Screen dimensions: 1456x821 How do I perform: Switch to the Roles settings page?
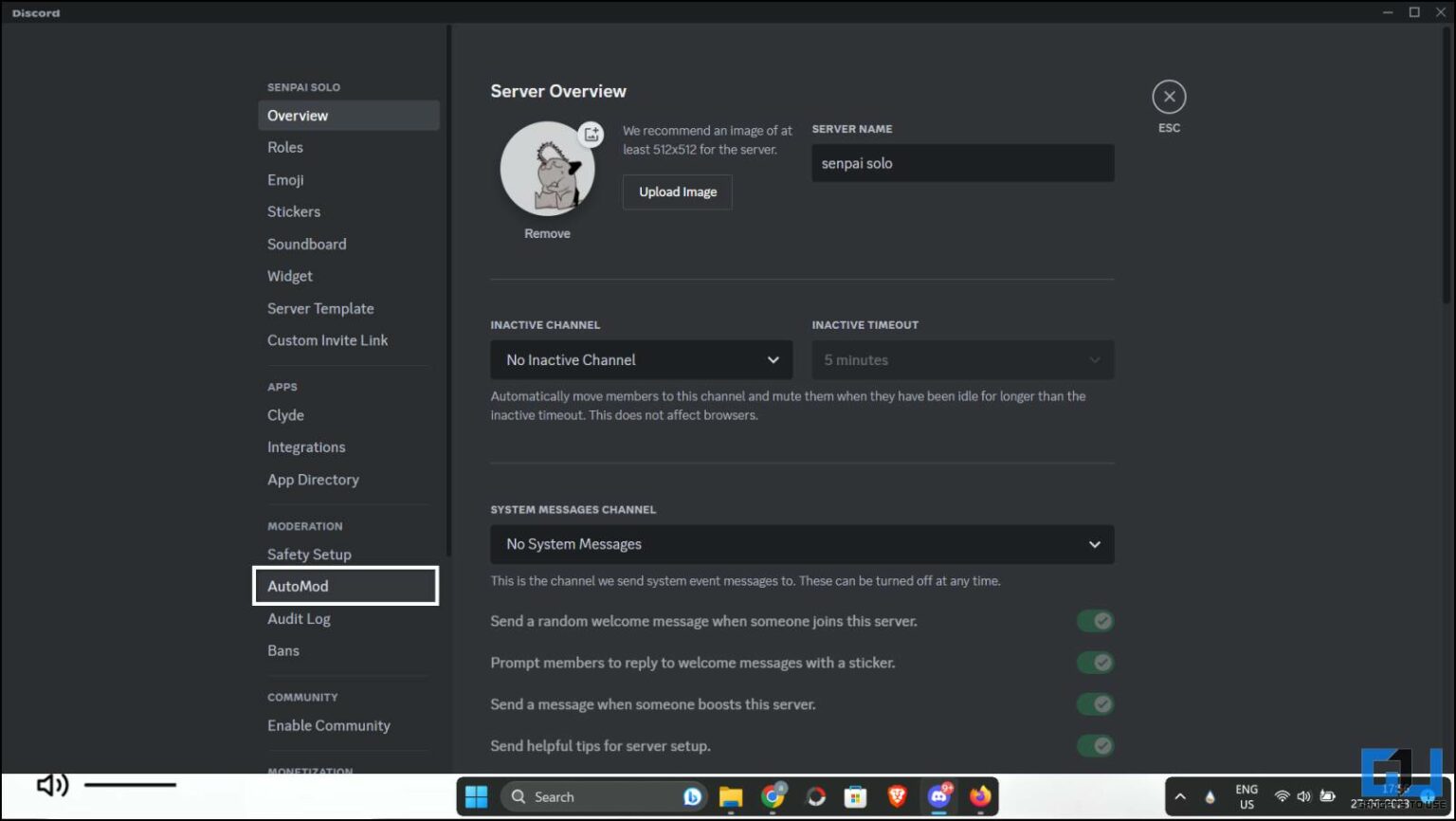tap(285, 147)
